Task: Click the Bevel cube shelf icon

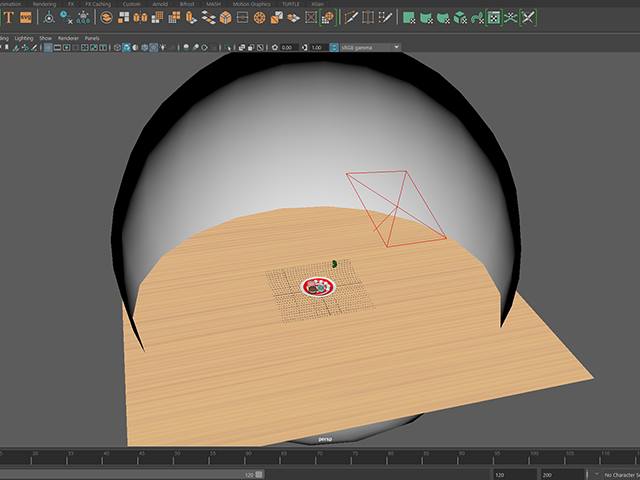Action: point(225,18)
